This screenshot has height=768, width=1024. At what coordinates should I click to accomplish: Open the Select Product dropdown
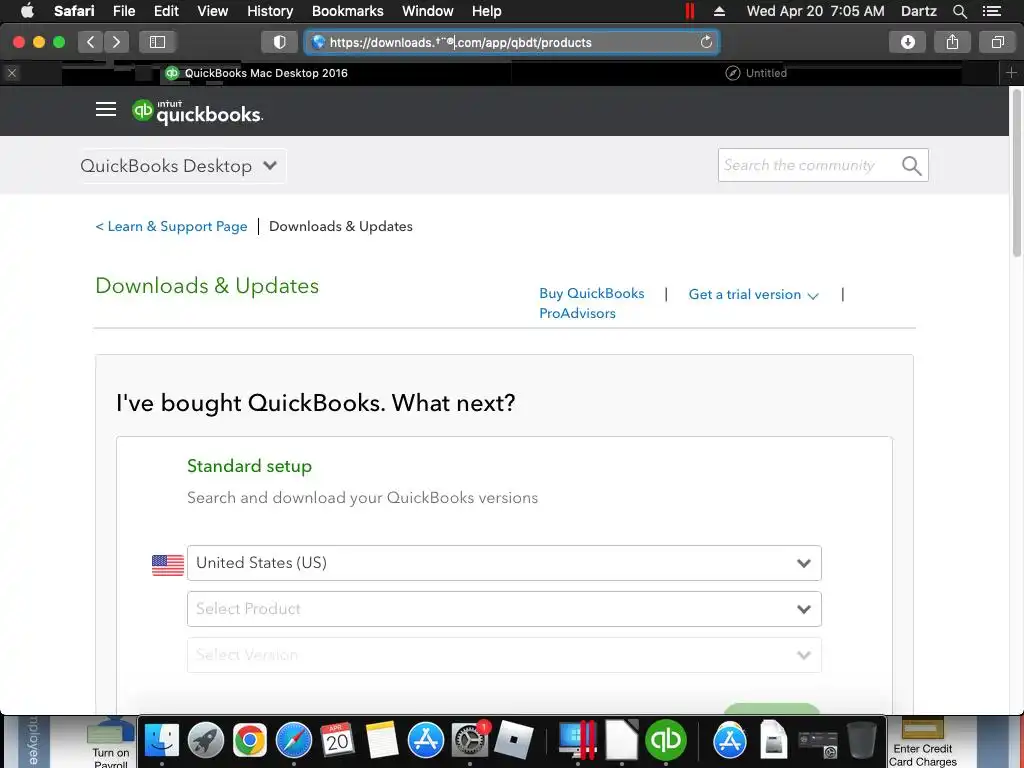504,609
